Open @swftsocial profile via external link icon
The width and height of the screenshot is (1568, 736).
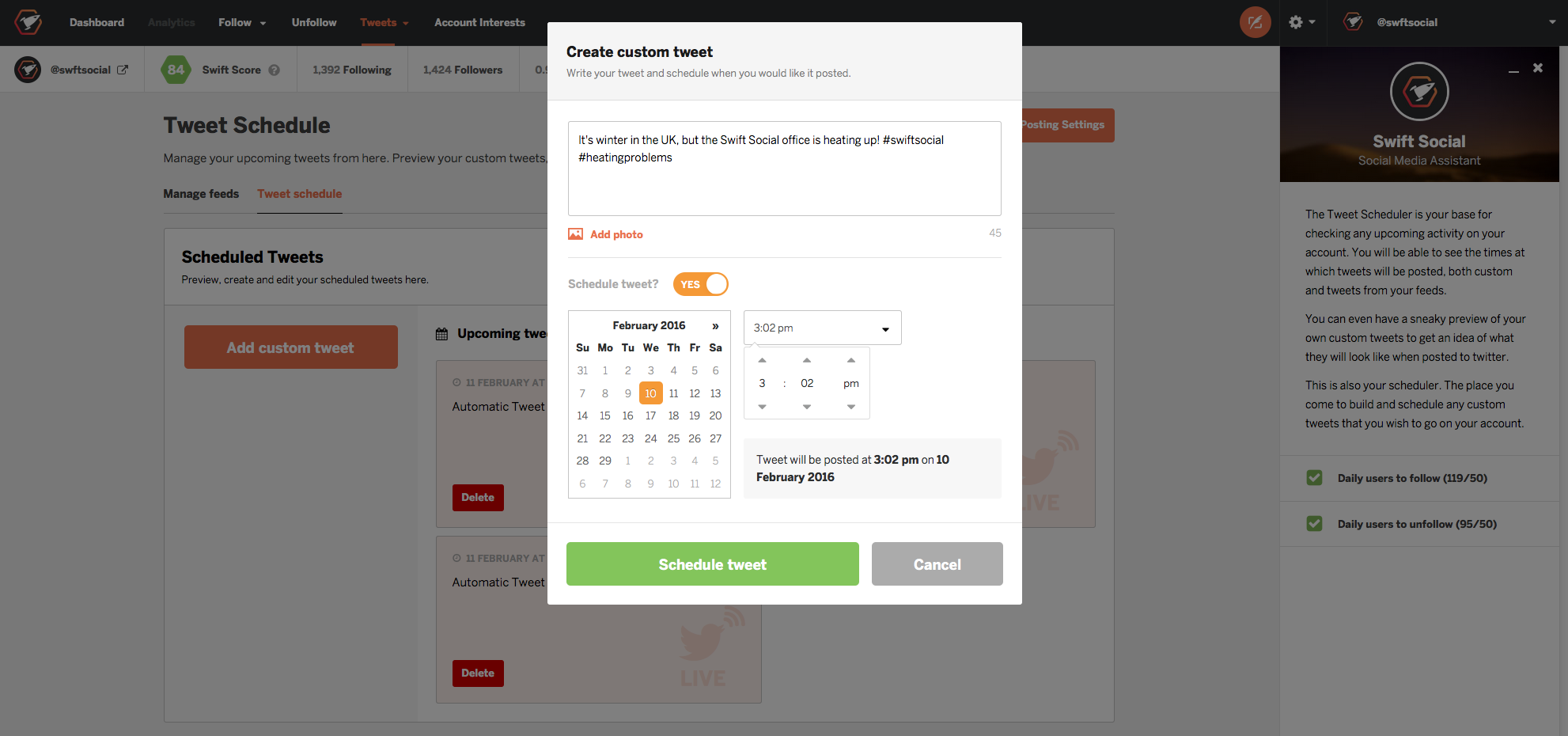click(x=124, y=69)
